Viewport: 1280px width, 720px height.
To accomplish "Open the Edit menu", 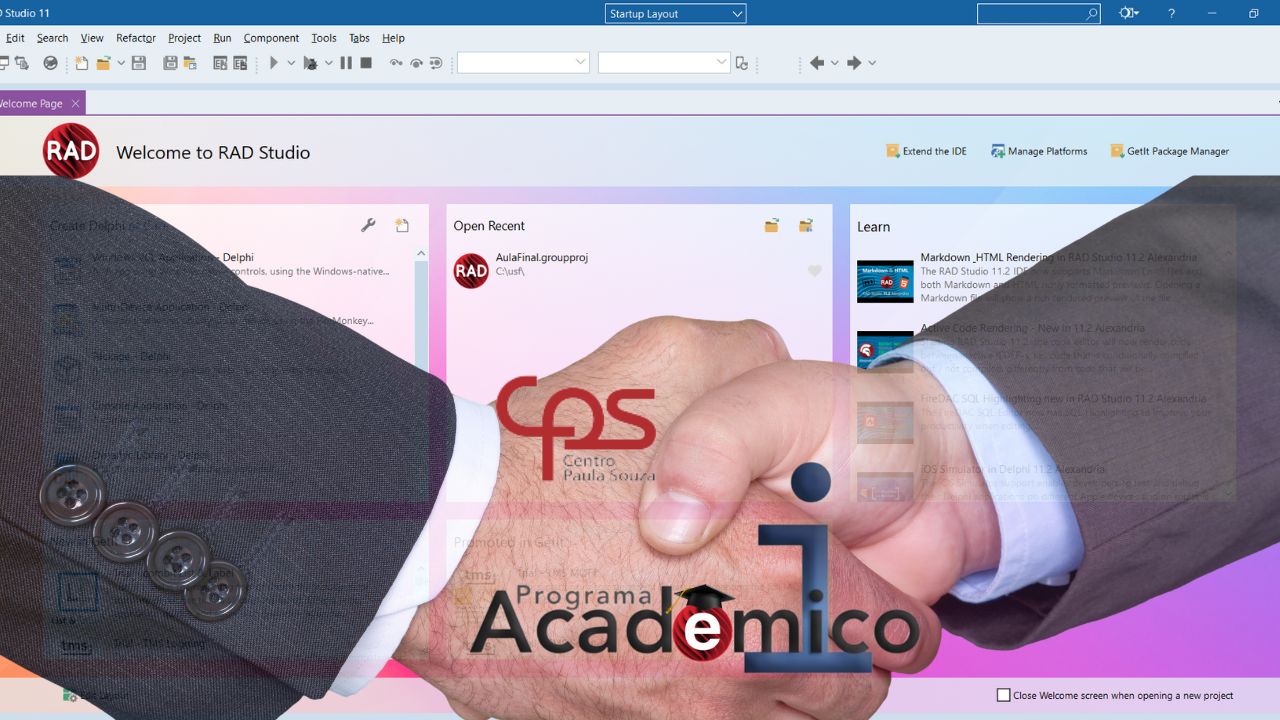I will (15, 38).
